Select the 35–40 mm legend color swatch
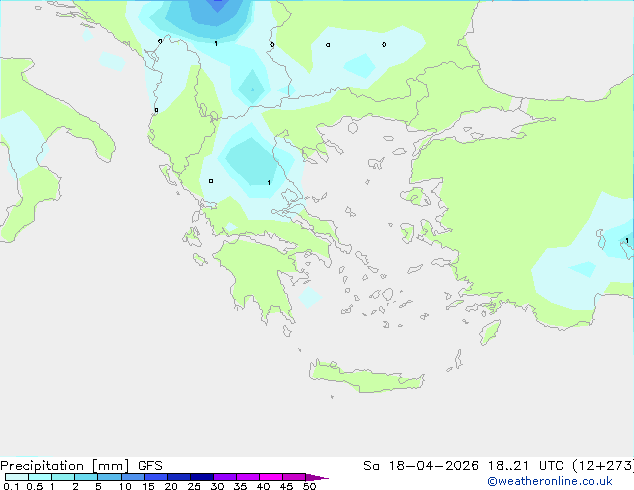The image size is (634, 490). 248,477
